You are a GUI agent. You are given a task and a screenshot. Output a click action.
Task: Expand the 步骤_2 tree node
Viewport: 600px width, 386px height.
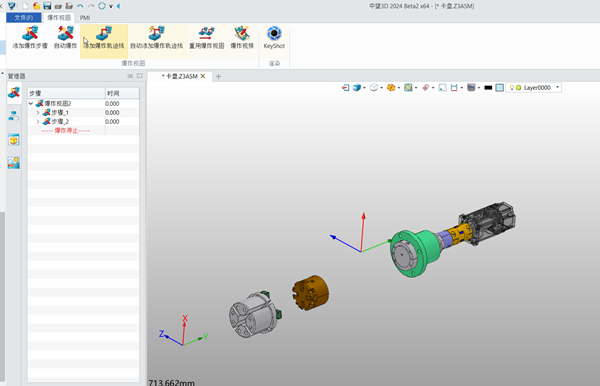(x=38, y=121)
